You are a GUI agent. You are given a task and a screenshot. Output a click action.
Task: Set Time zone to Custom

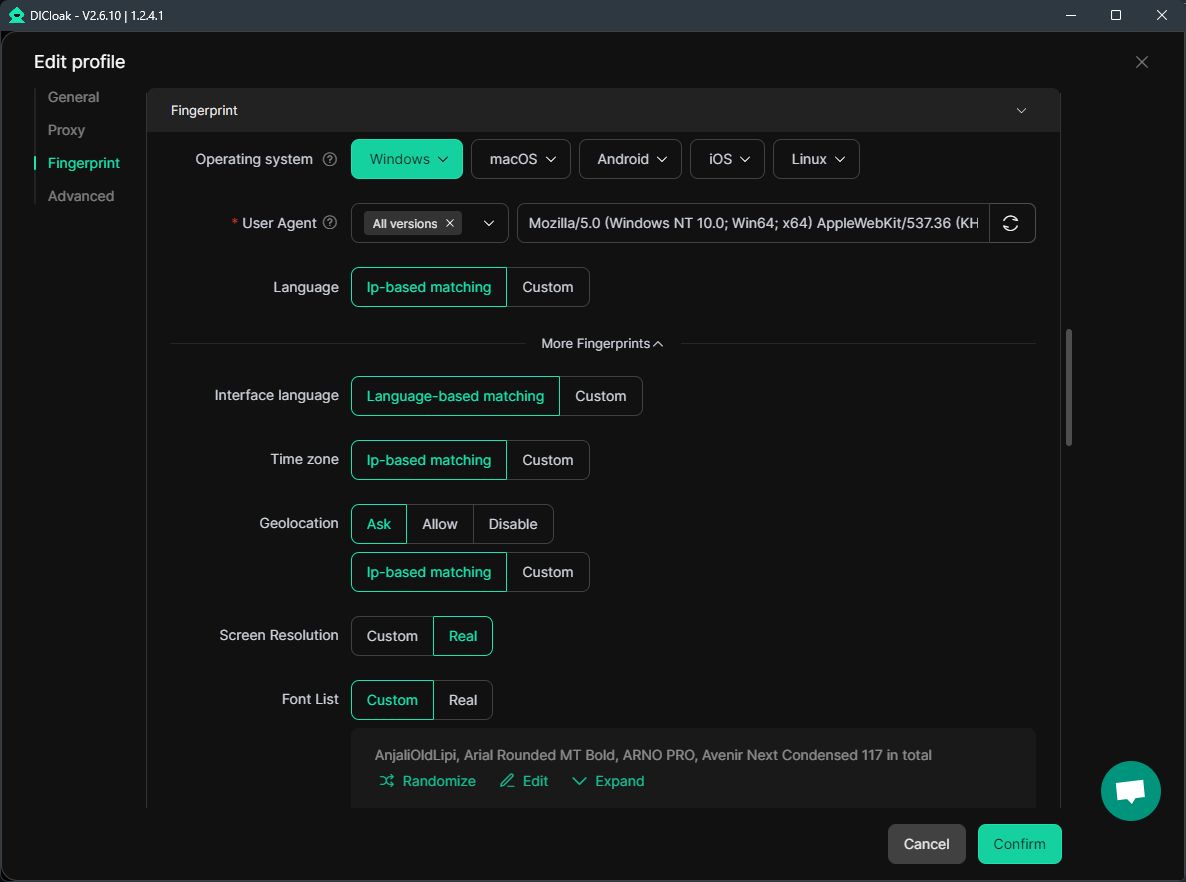point(548,460)
